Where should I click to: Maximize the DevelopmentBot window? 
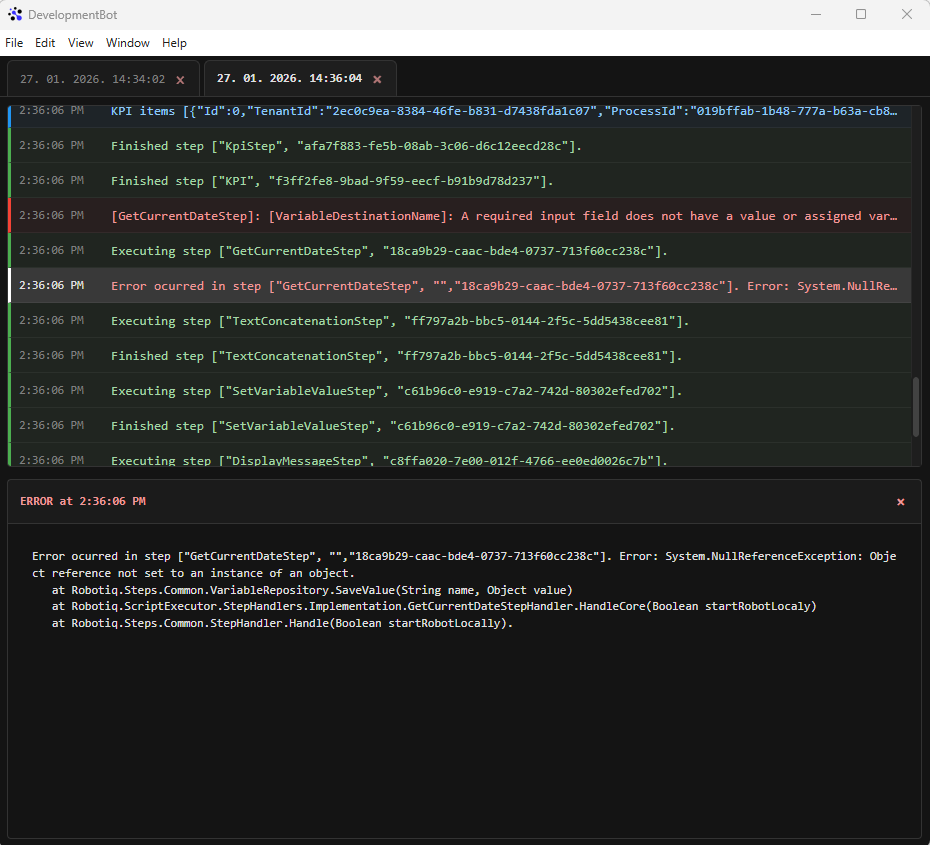(x=860, y=14)
